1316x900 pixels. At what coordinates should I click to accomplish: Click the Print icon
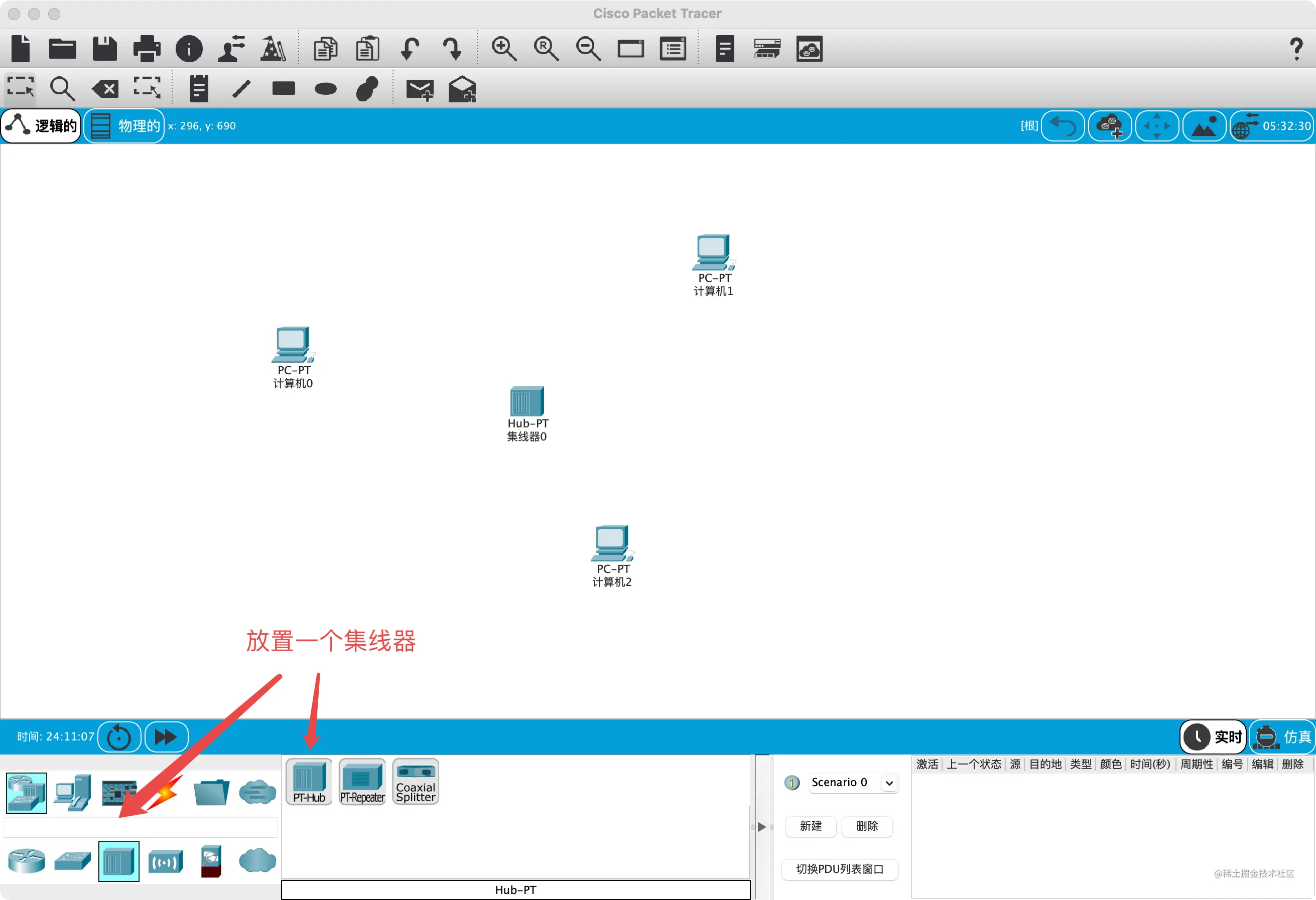147,49
